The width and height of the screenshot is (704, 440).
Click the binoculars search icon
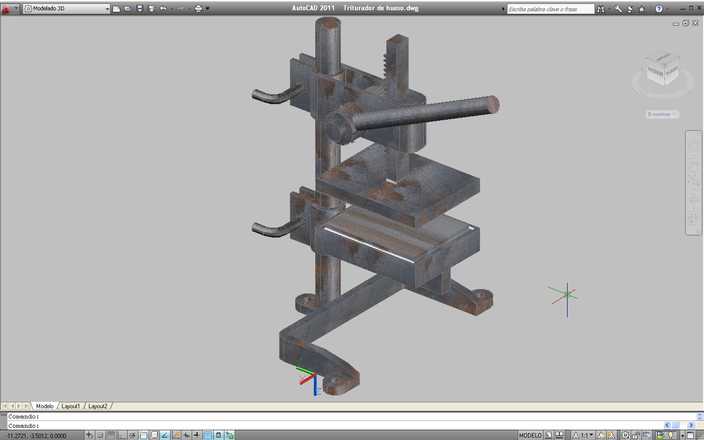coord(601,9)
